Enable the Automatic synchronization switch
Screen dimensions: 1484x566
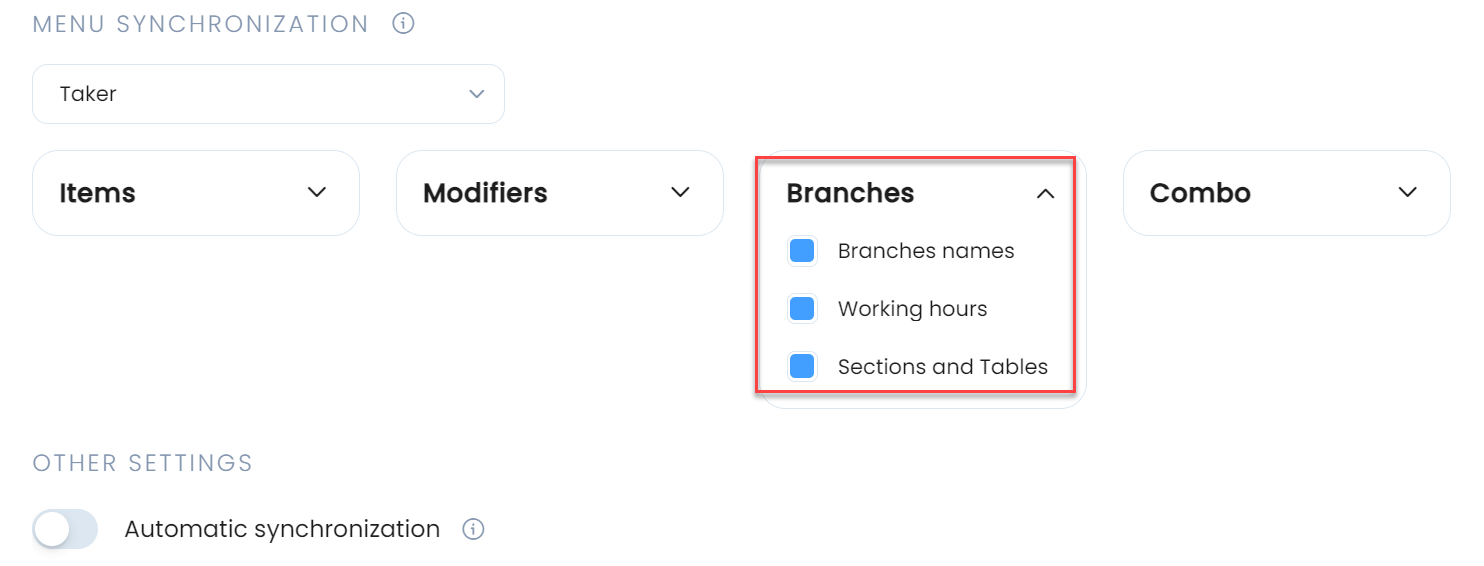pyautogui.click(x=66, y=529)
